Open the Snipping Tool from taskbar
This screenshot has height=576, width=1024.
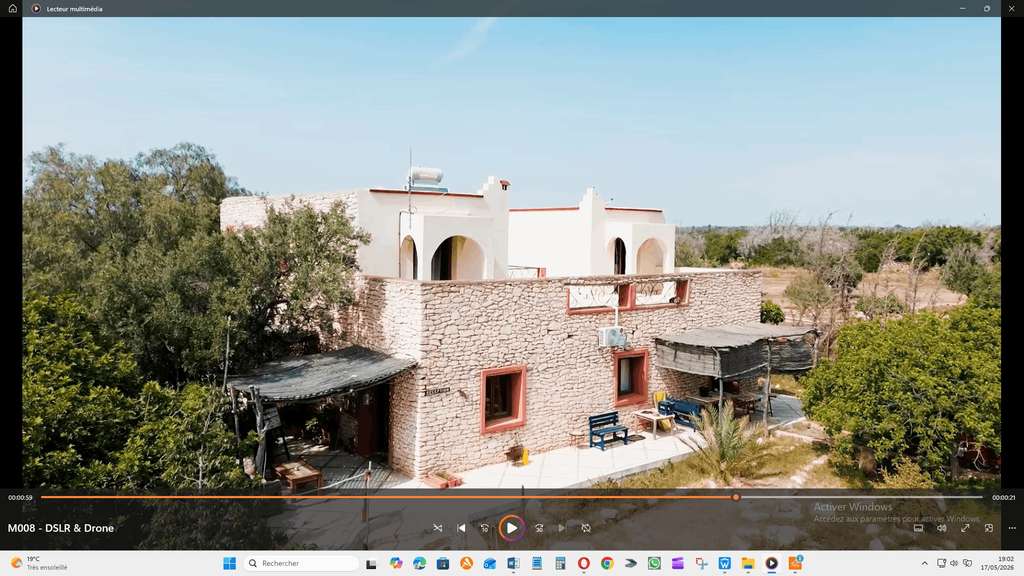[701, 563]
